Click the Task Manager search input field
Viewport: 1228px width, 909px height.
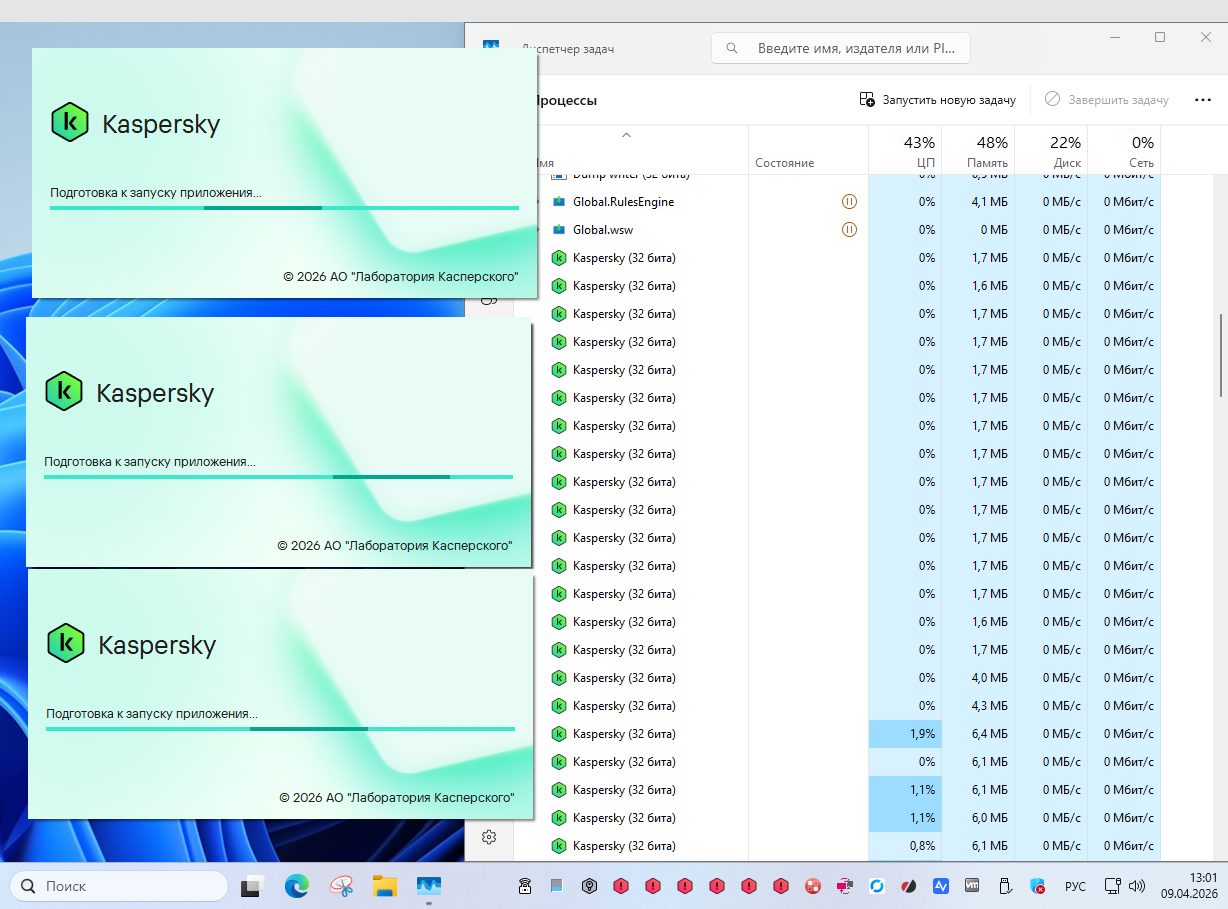click(840, 48)
